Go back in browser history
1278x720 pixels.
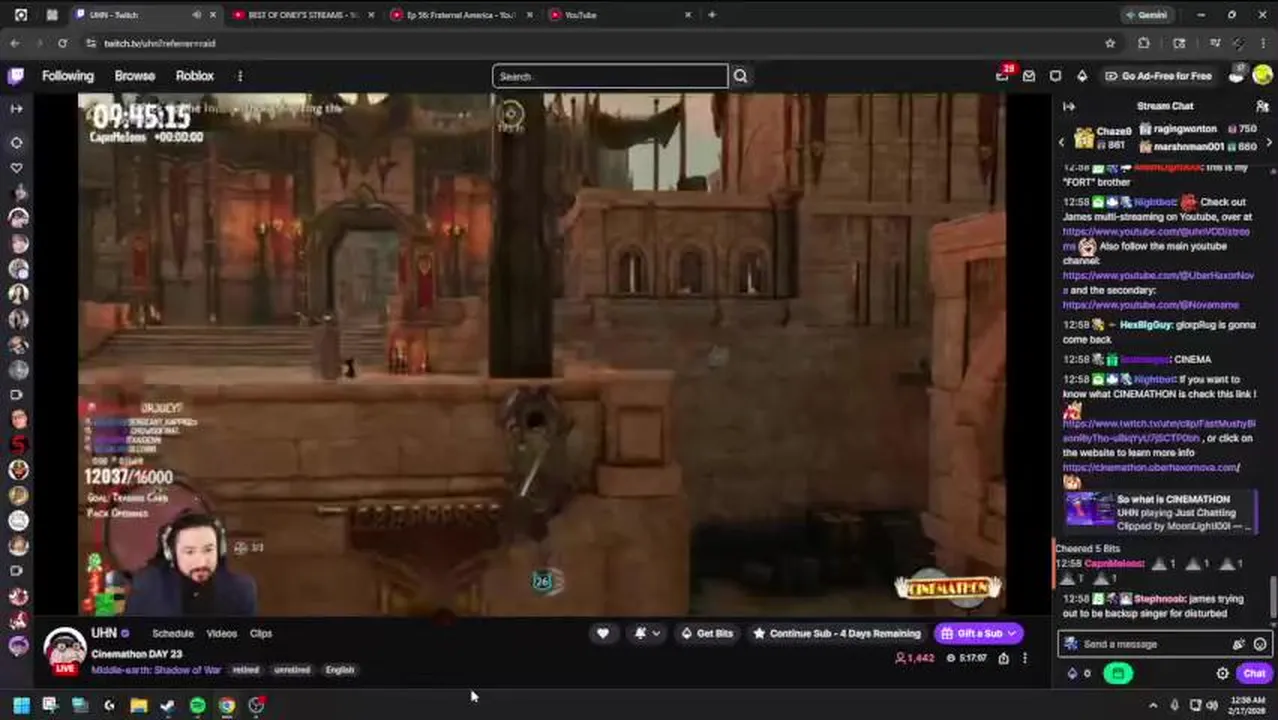pos(15,43)
